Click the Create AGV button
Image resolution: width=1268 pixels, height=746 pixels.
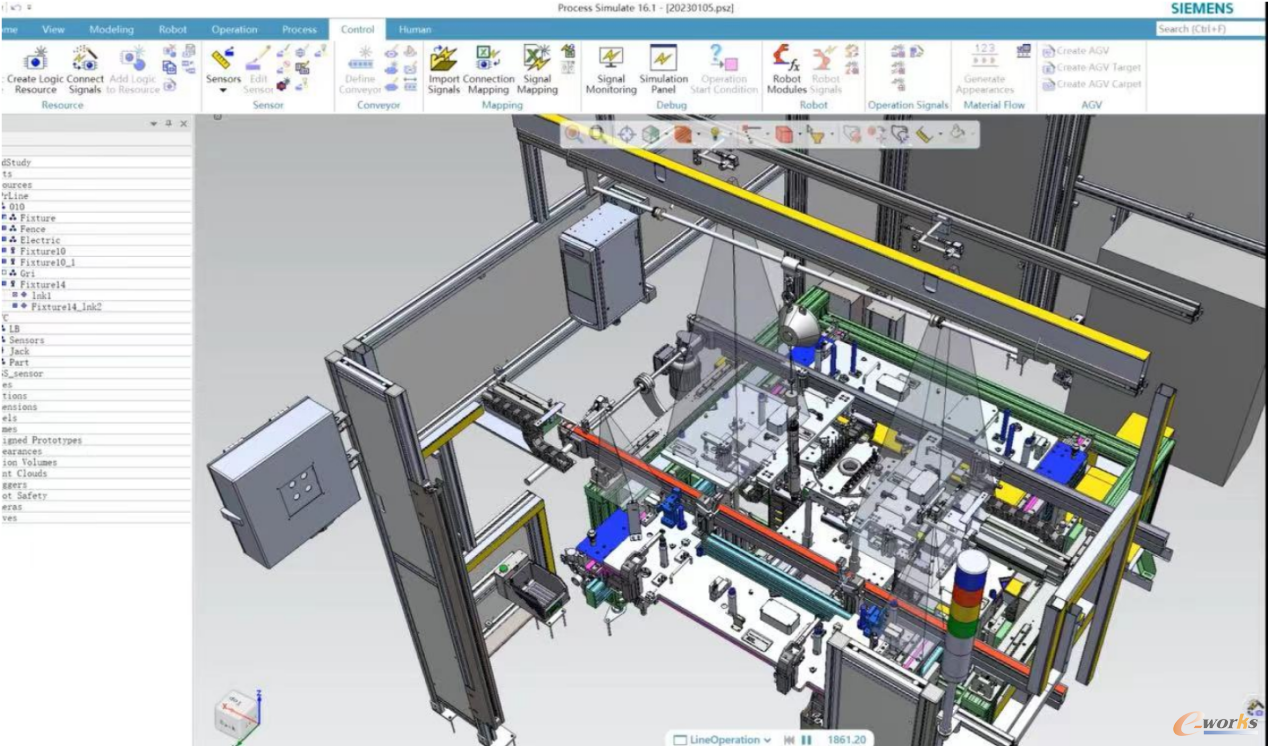click(1076, 51)
